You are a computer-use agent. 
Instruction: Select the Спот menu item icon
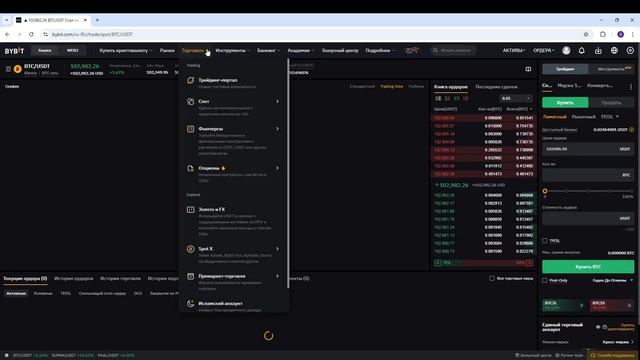point(191,102)
